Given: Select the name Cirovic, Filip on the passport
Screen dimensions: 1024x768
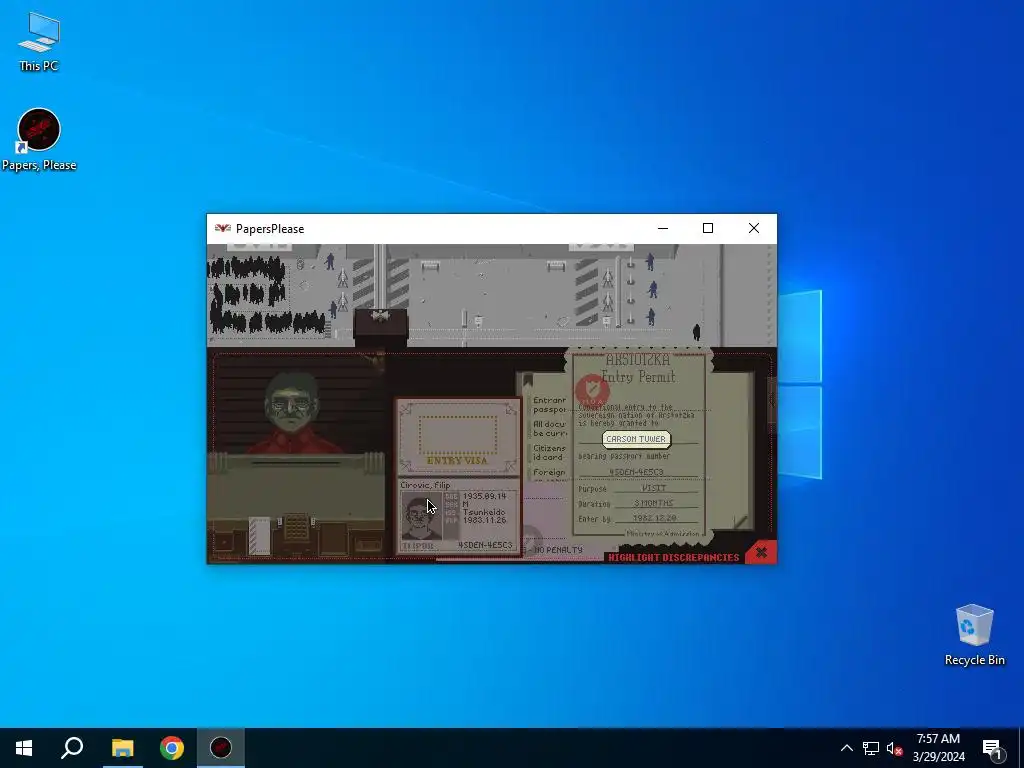Looking at the screenshot, I should click(425, 485).
